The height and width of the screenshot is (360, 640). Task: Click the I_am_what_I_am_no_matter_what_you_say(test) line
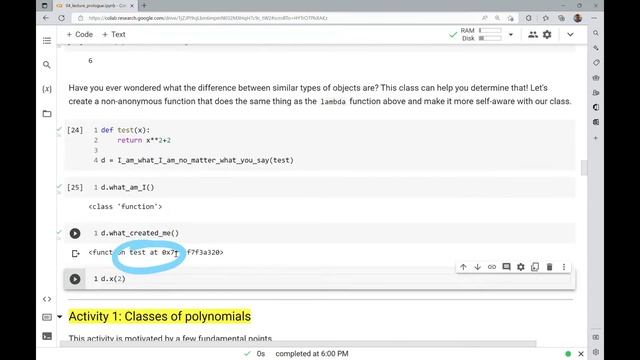point(197,160)
